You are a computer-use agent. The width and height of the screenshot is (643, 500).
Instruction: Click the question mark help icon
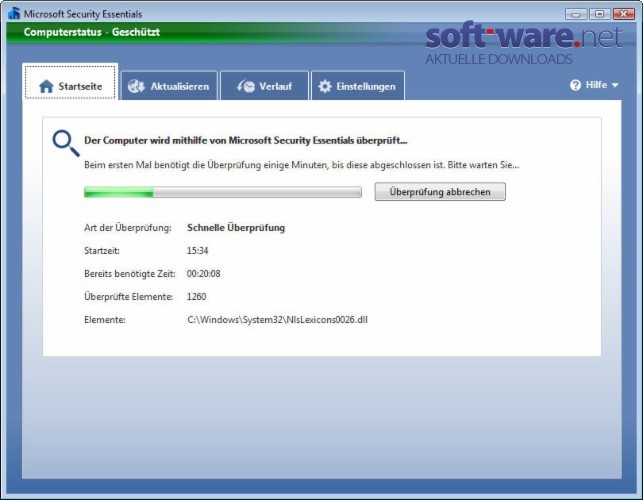[575, 85]
